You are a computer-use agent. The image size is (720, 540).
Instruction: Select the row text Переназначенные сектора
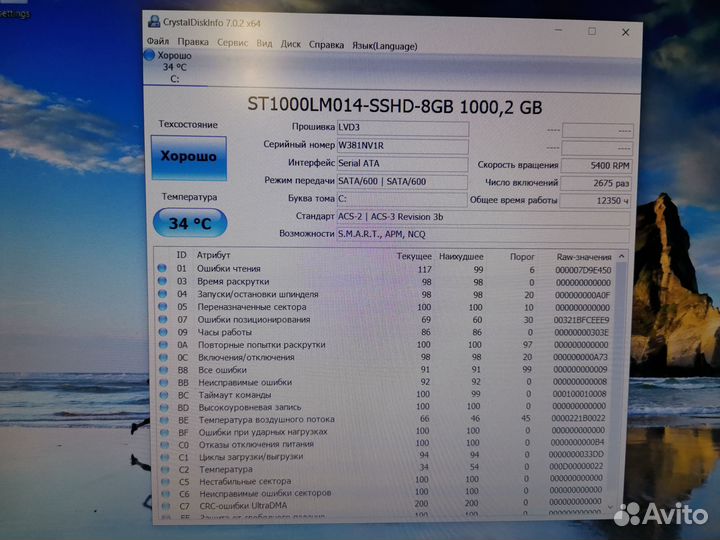252,307
